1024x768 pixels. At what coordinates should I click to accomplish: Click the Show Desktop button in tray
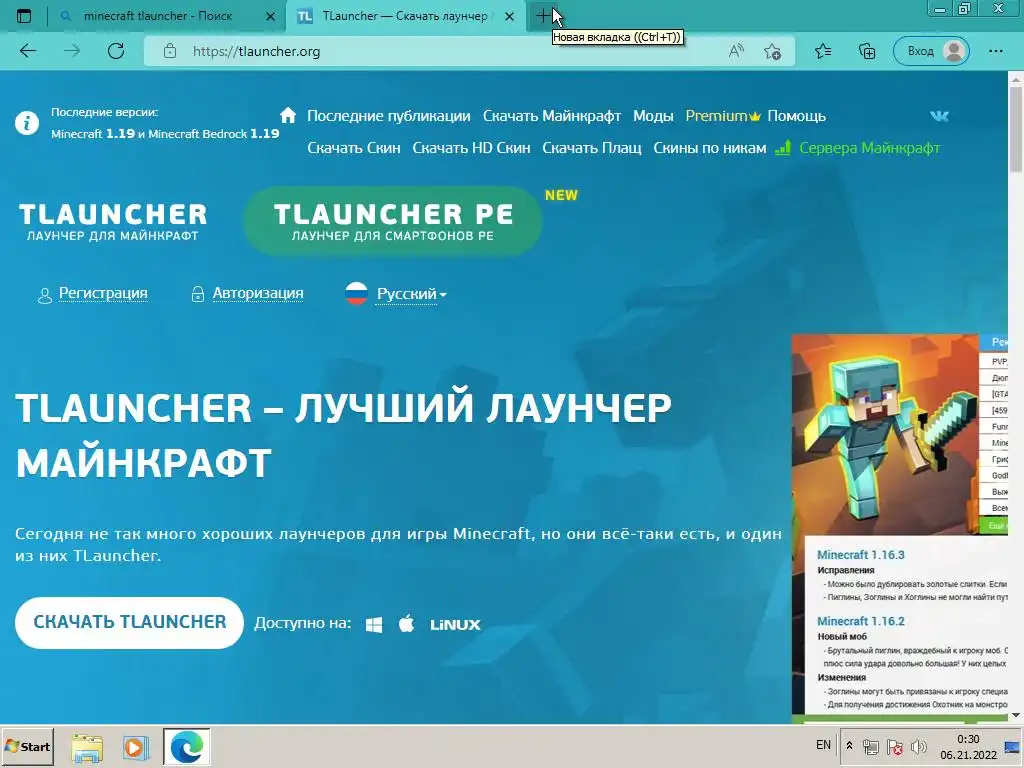pyautogui.click(x=1013, y=746)
